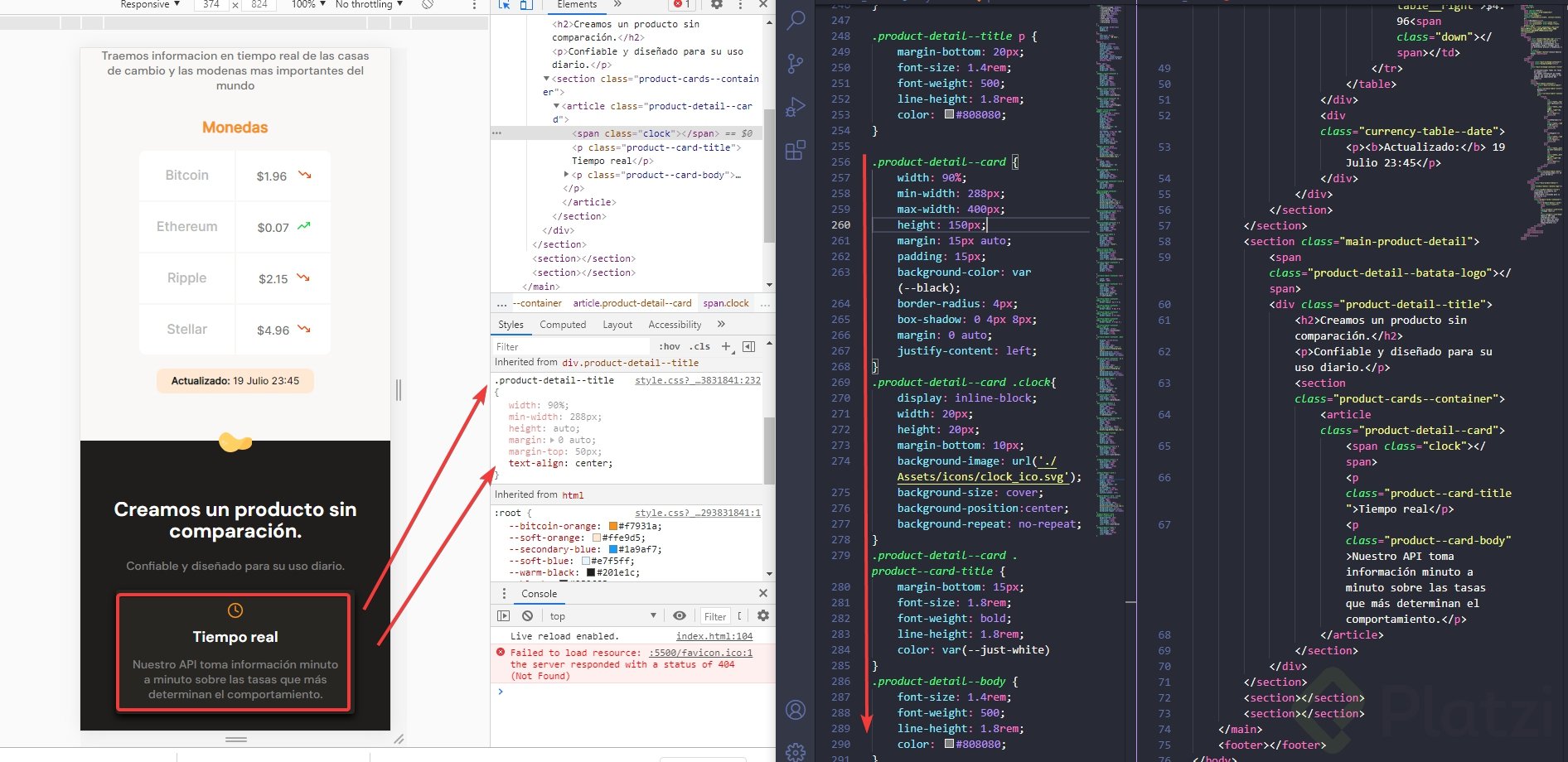The height and width of the screenshot is (762, 1568).
Task: Toggle the .cls classes editor
Action: [700, 346]
